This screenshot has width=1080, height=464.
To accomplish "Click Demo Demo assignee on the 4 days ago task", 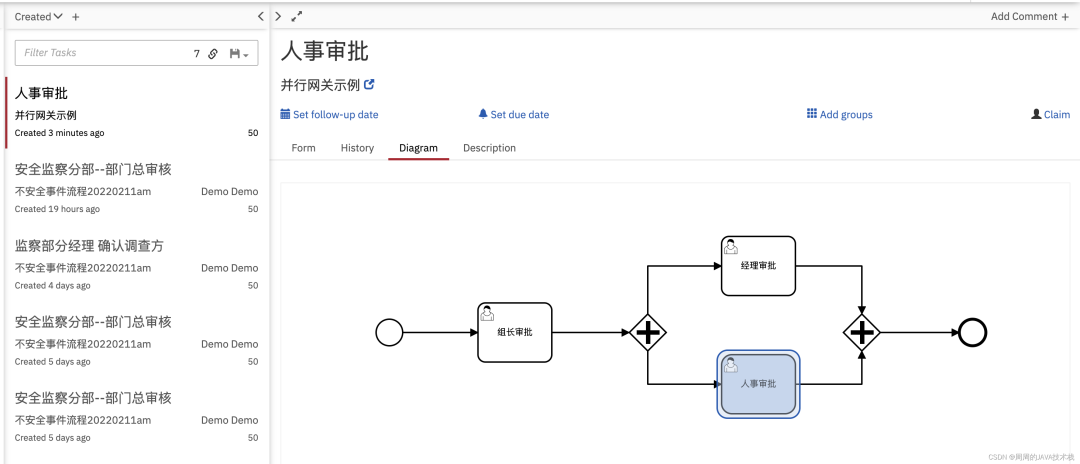I will (229, 268).
